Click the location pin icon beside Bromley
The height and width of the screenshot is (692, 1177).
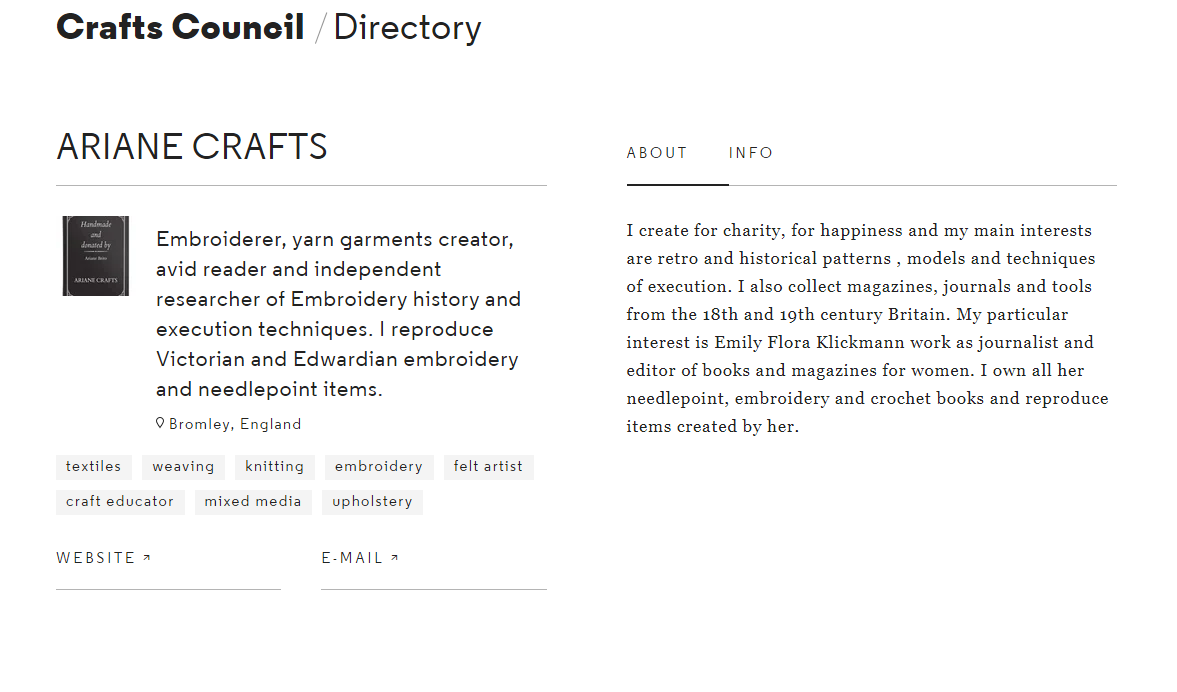160,423
